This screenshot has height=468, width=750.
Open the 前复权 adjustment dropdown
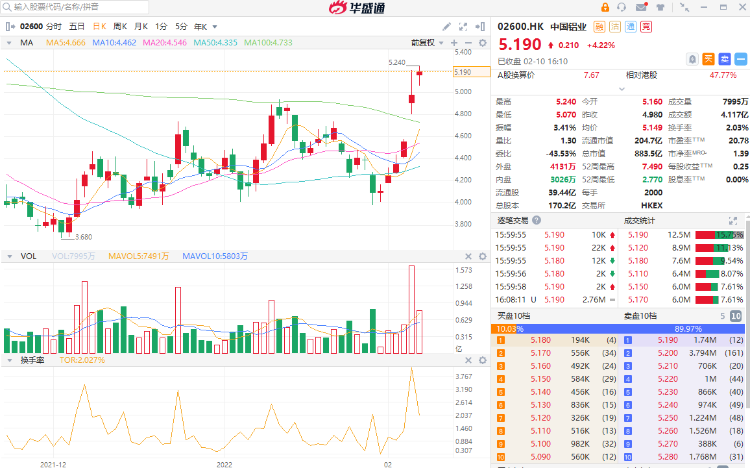[x=427, y=43]
